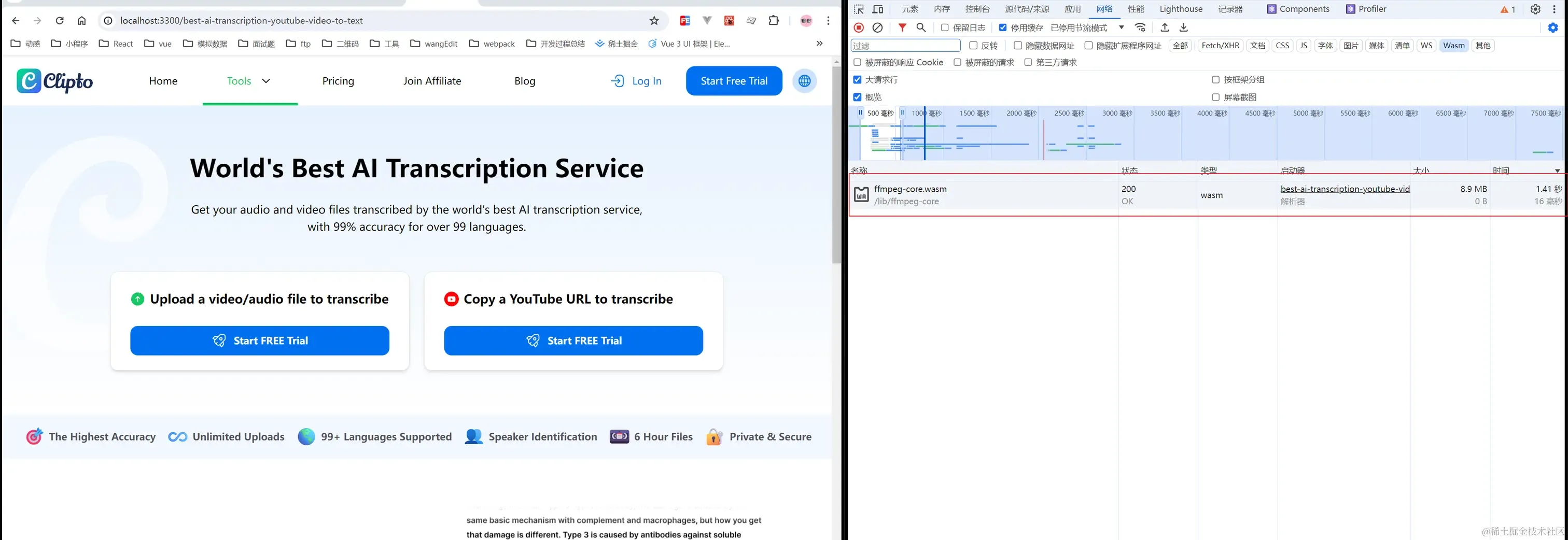This screenshot has height=540, width=1568.
Task: Click the language globe icon on Clipto header
Action: click(804, 81)
